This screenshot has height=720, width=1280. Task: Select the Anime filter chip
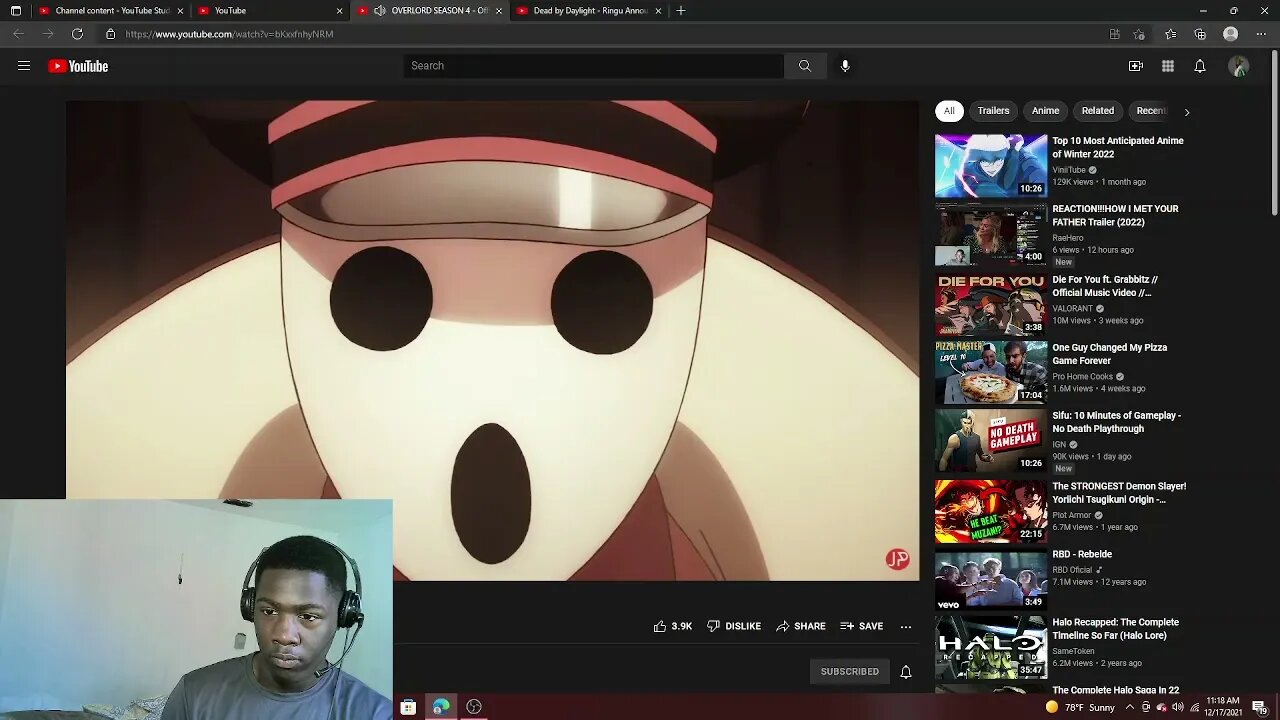(1045, 111)
